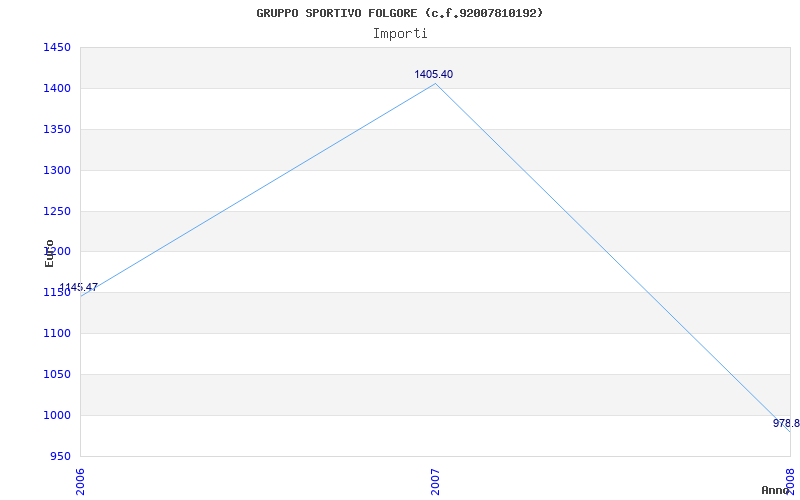
Task: Click the 1100 y-axis value
Action: (x=56, y=334)
